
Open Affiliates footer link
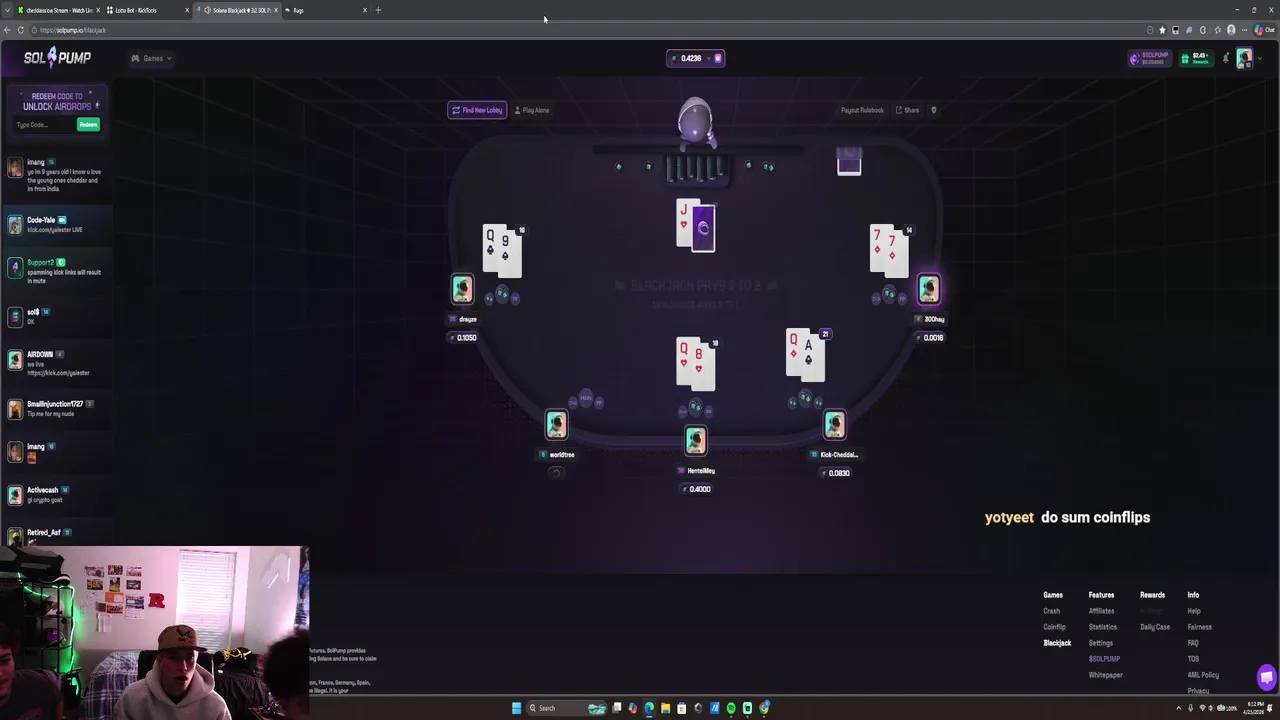[x=1101, y=611]
